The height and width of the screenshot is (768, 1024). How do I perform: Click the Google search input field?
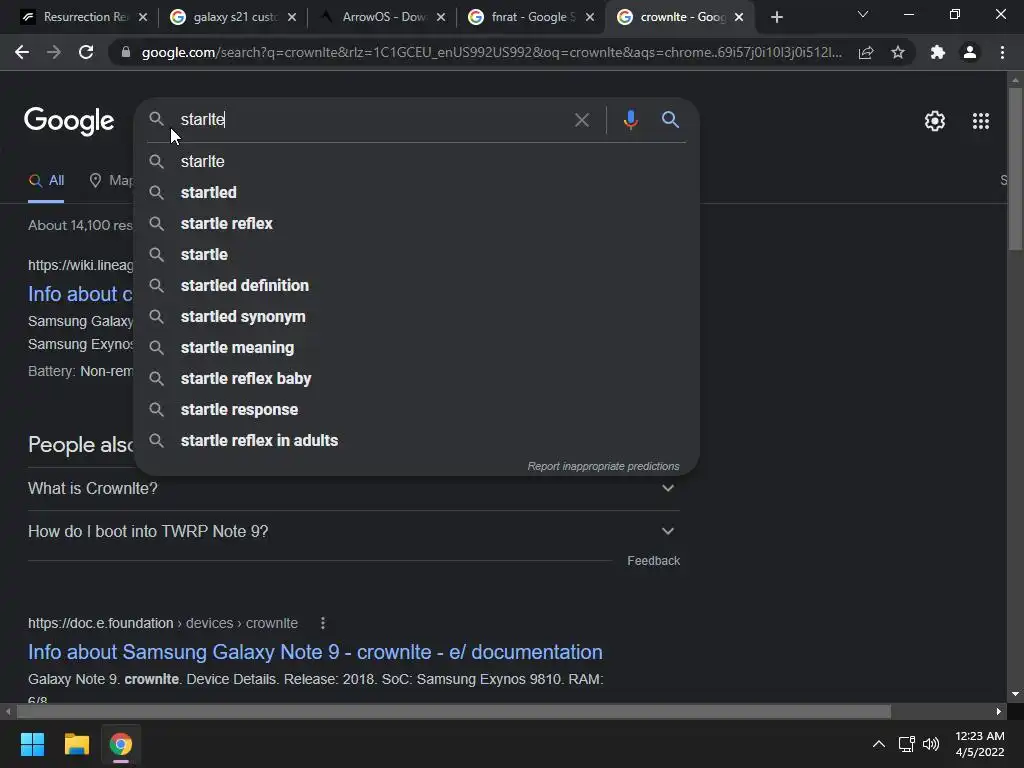coord(372,120)
